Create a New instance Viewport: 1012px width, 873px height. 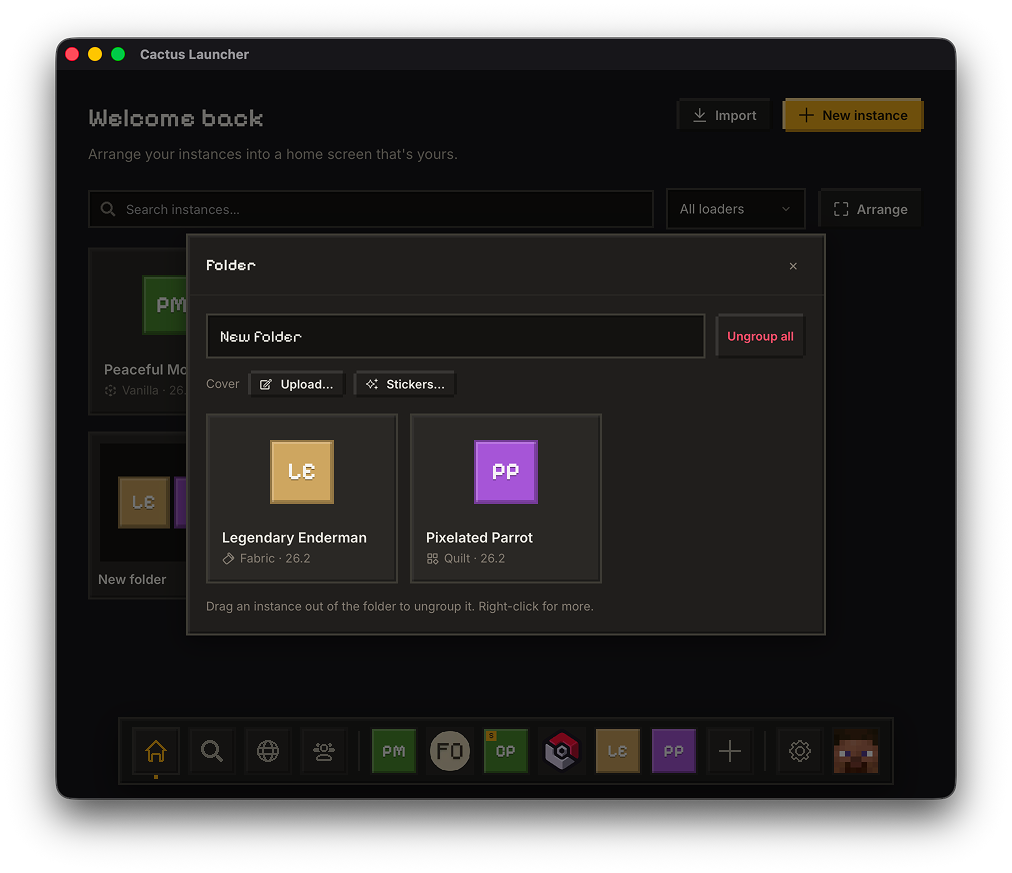(853, 115)
